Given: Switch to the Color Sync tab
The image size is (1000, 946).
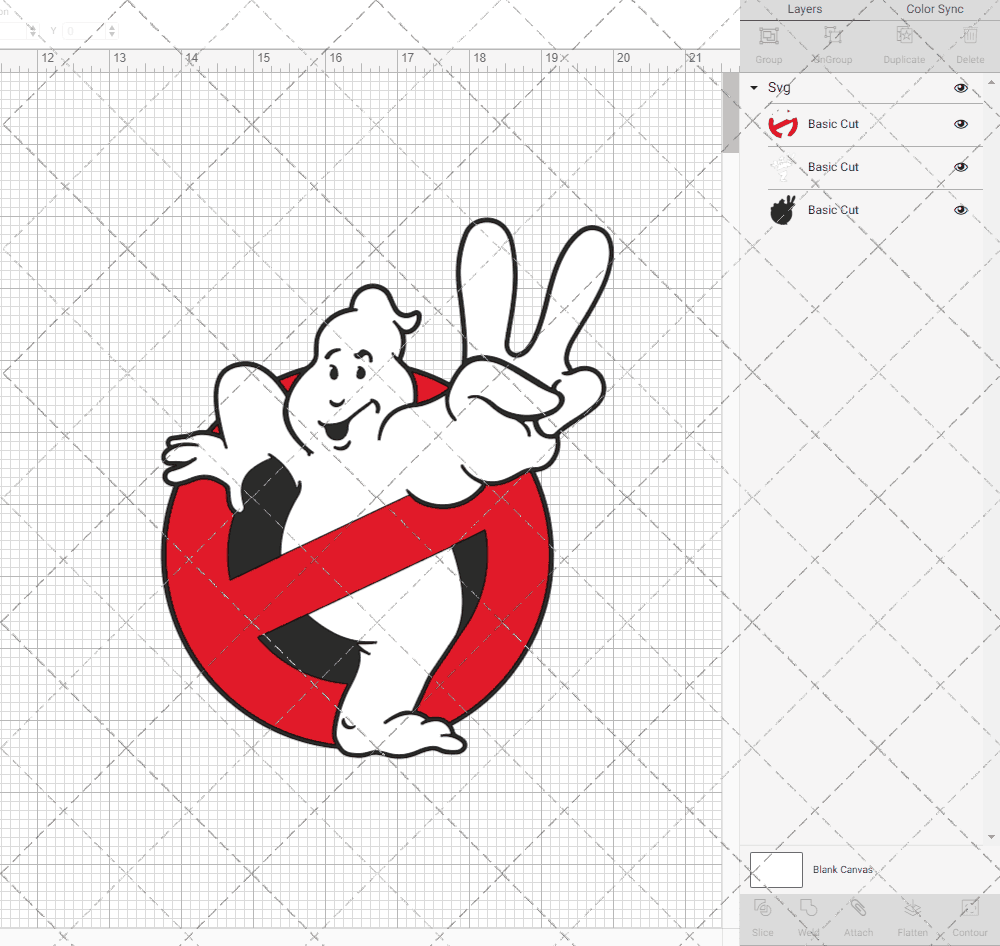Looking at the screenshot, I should (934, 9).
